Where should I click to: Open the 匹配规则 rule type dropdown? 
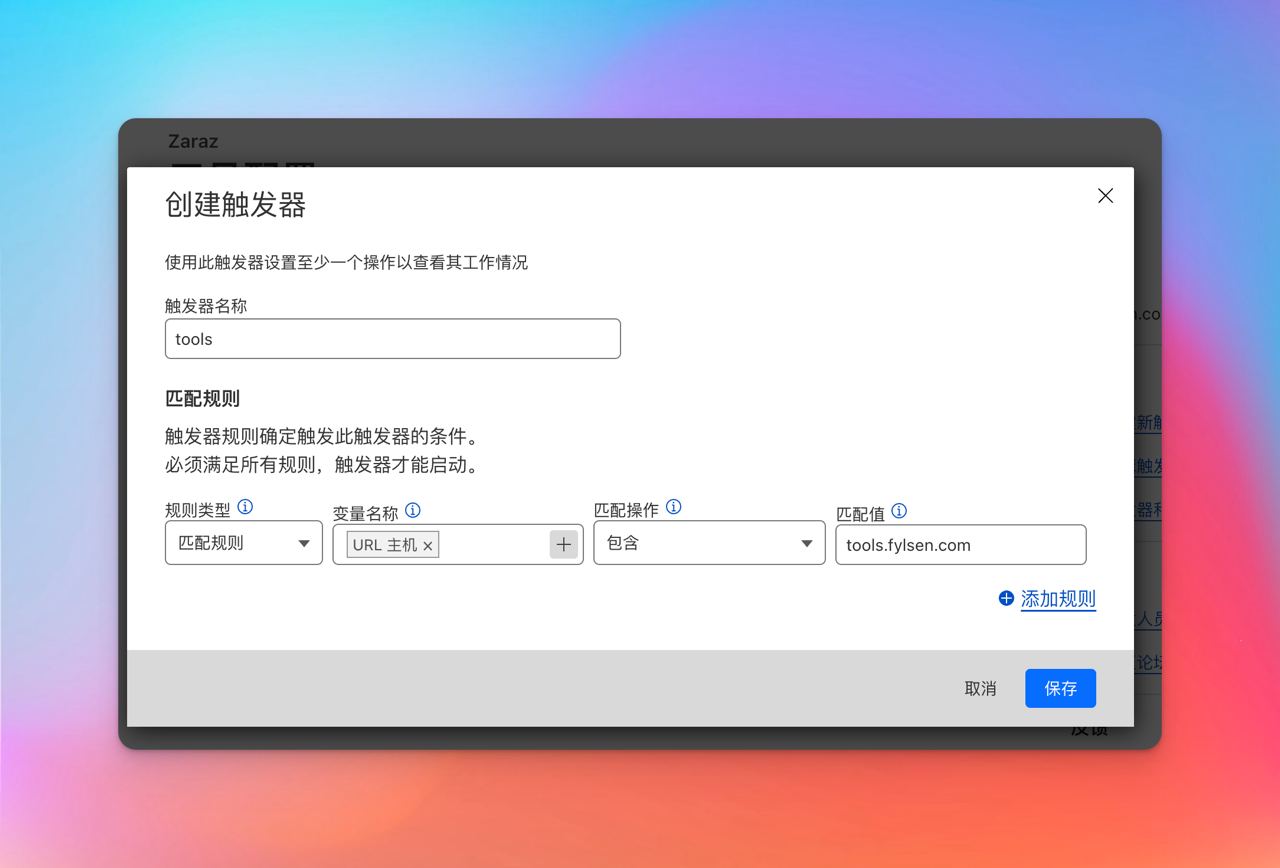tap(244, 543)
